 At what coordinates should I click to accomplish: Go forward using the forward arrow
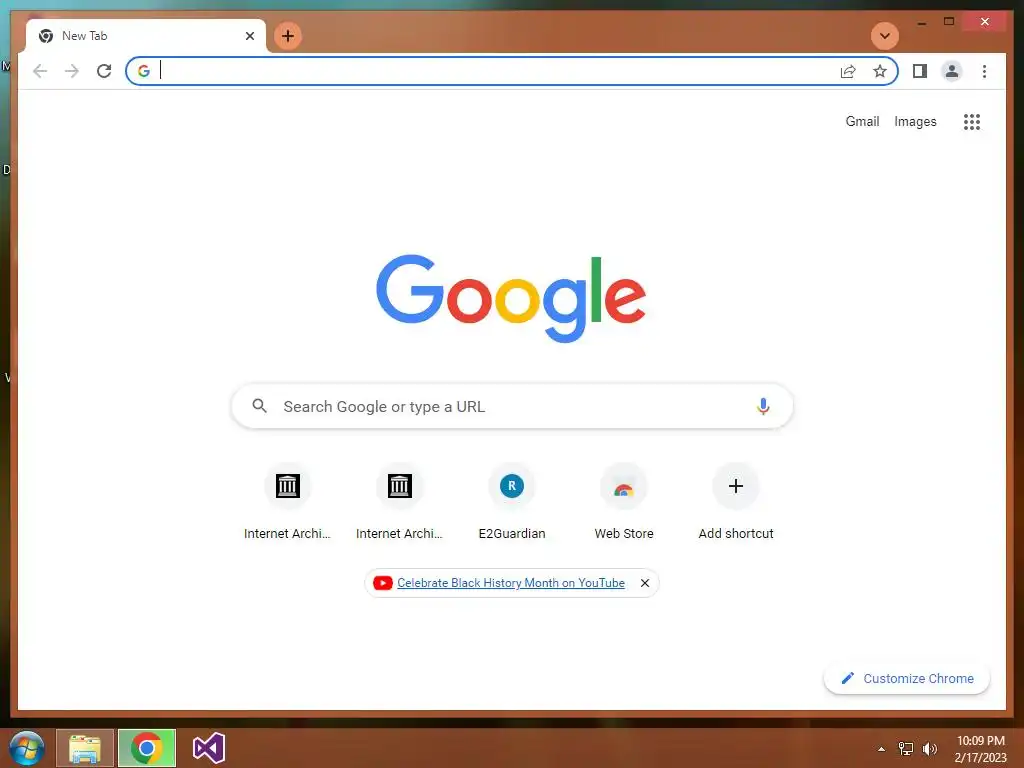coord(72,71)
